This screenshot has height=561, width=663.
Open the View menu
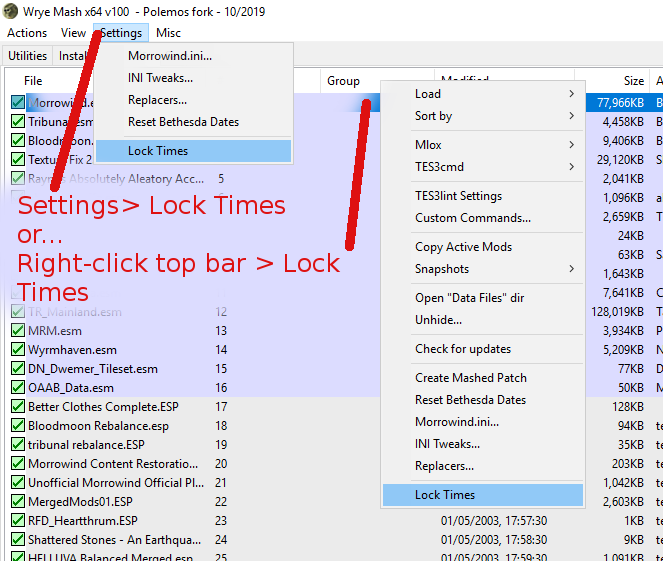pyautogui.click(x=73, y=33)
